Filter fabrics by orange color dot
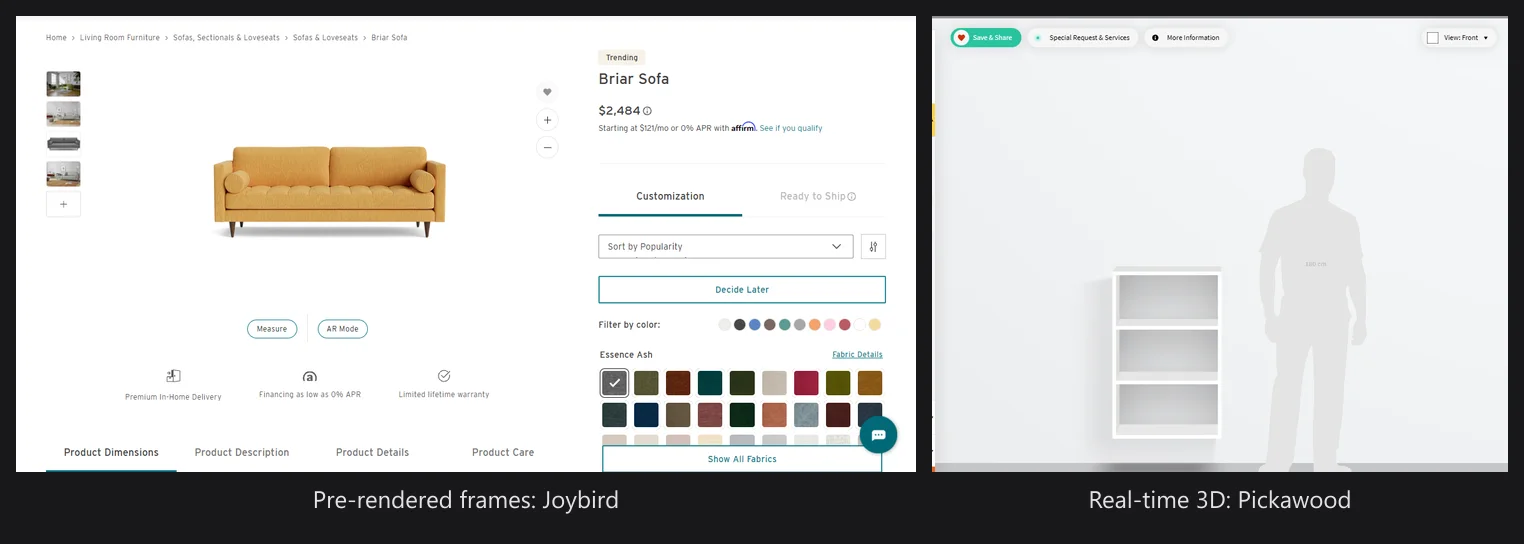1524x544 pixels. point(815,325)
